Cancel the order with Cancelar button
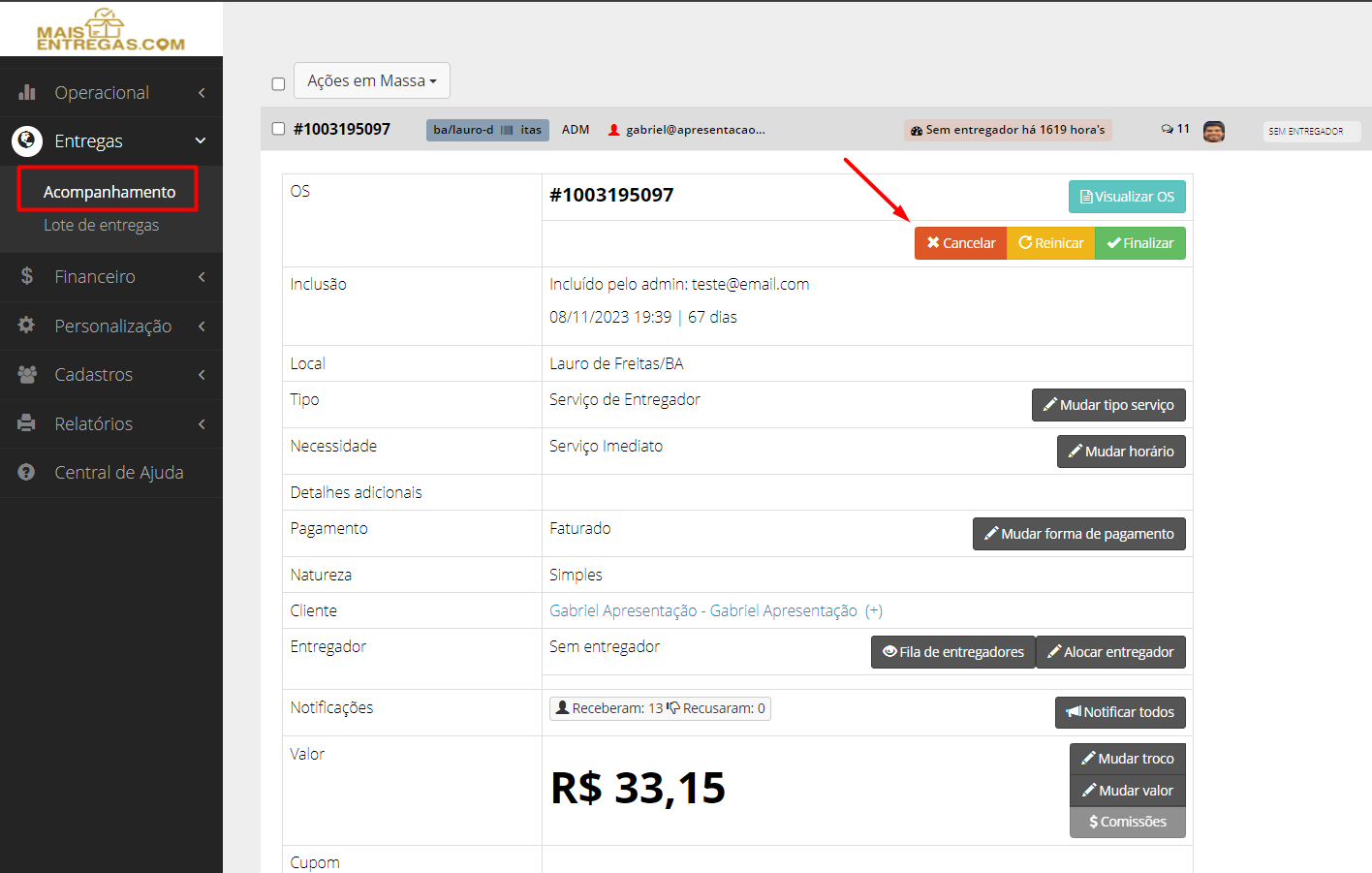 [x=960, y=243]
